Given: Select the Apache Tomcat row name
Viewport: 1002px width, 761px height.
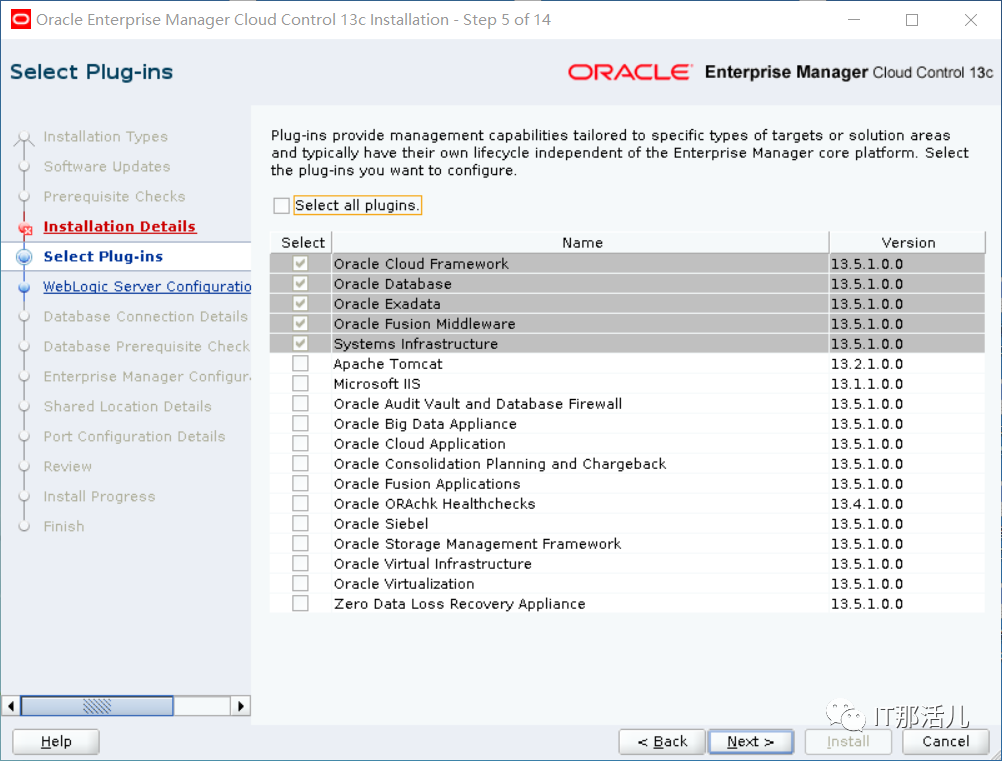Looking at the screenshot, I should point(388,364).
